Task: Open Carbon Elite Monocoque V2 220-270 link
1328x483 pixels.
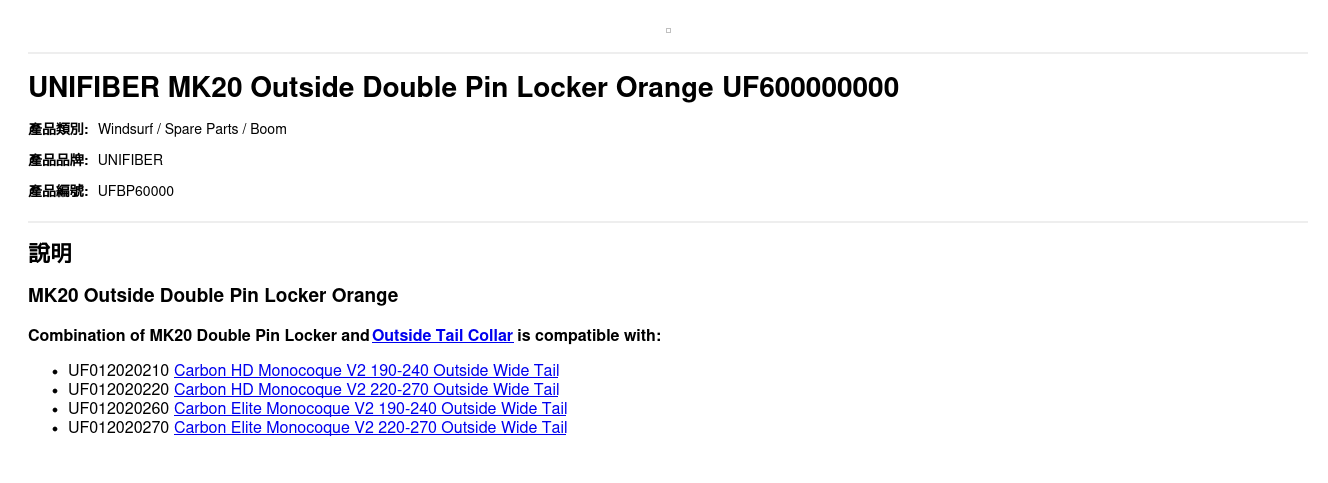Action: pos(370,428)
